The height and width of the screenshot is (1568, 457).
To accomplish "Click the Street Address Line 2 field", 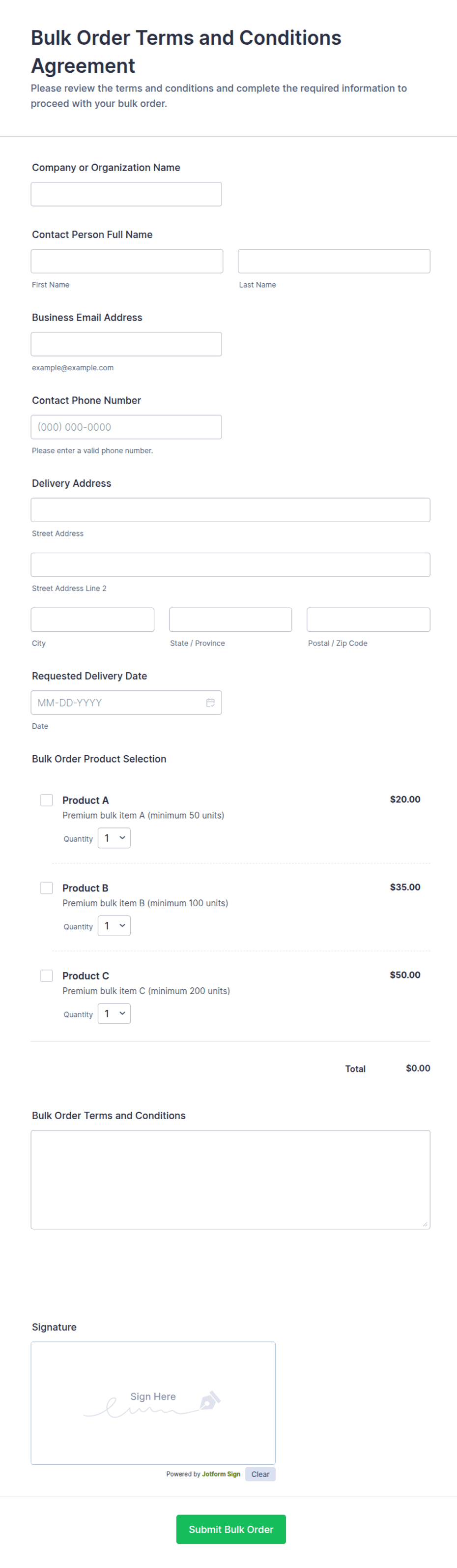I will pos(230,564).
